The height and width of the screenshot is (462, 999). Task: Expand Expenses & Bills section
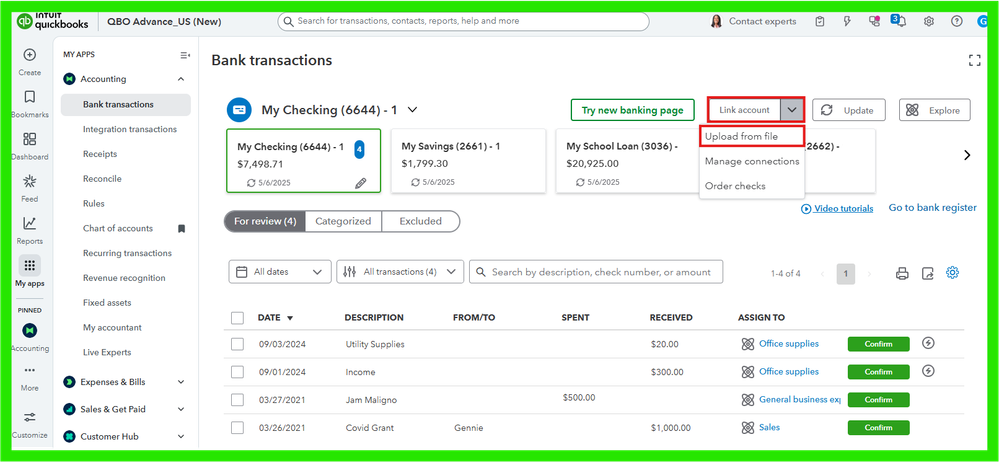coord(181,382)
